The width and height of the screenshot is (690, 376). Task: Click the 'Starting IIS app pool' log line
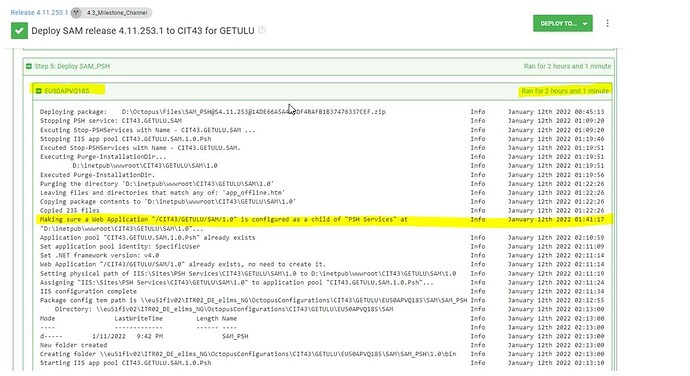125,363
